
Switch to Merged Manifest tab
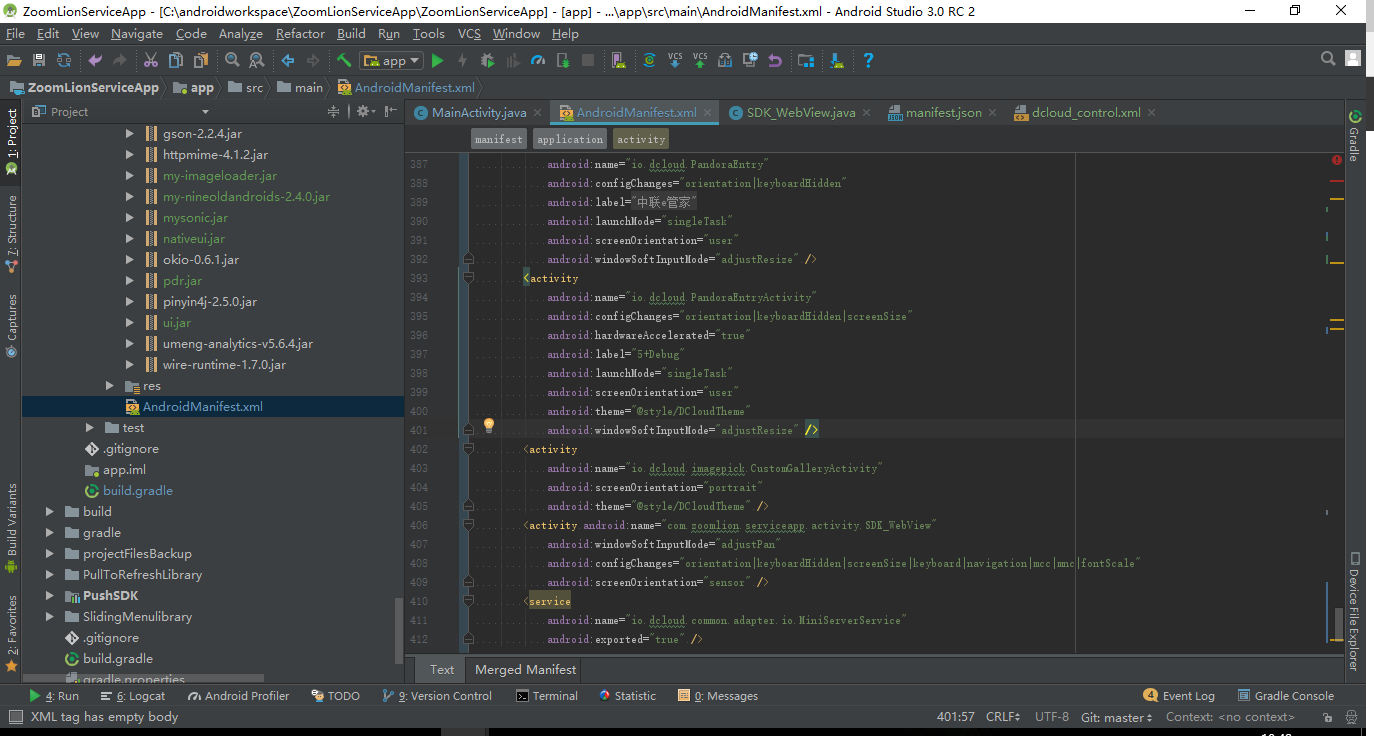[x=525, y=669]
